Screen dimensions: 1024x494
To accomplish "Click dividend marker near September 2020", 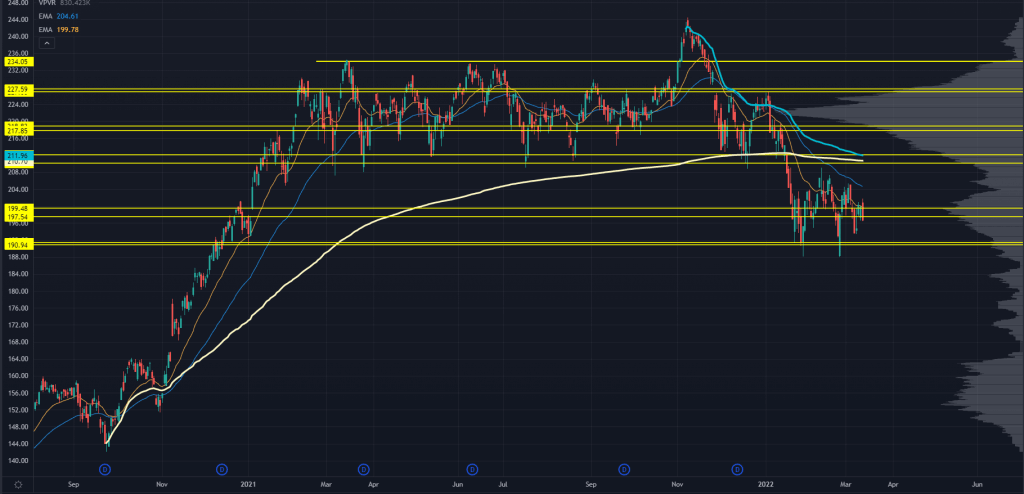I will tap(104, 469).
